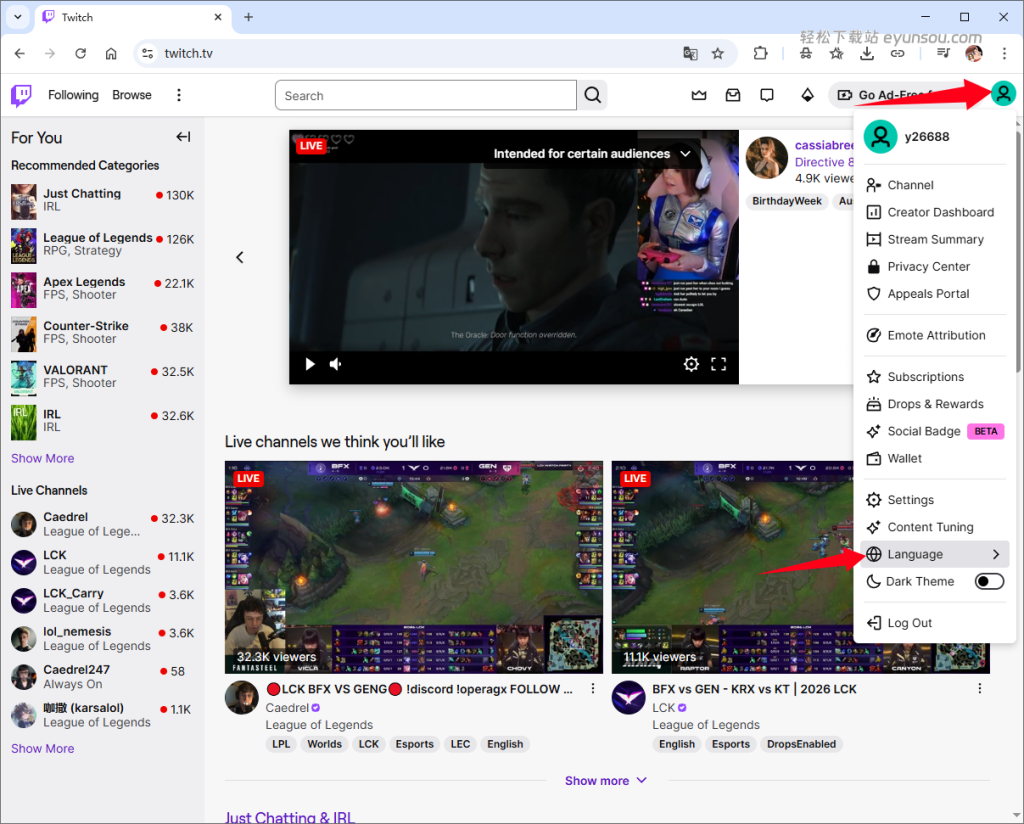The image size is (1024, 824).
Task: Open Subscriptions menu item
Action: (935, 377)
